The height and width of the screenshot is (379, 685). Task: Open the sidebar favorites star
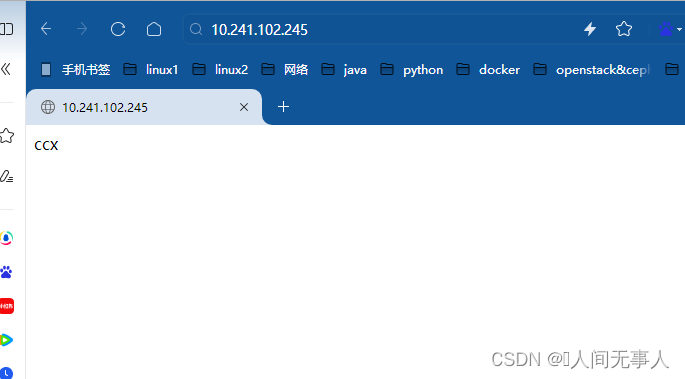click(6, 136)
